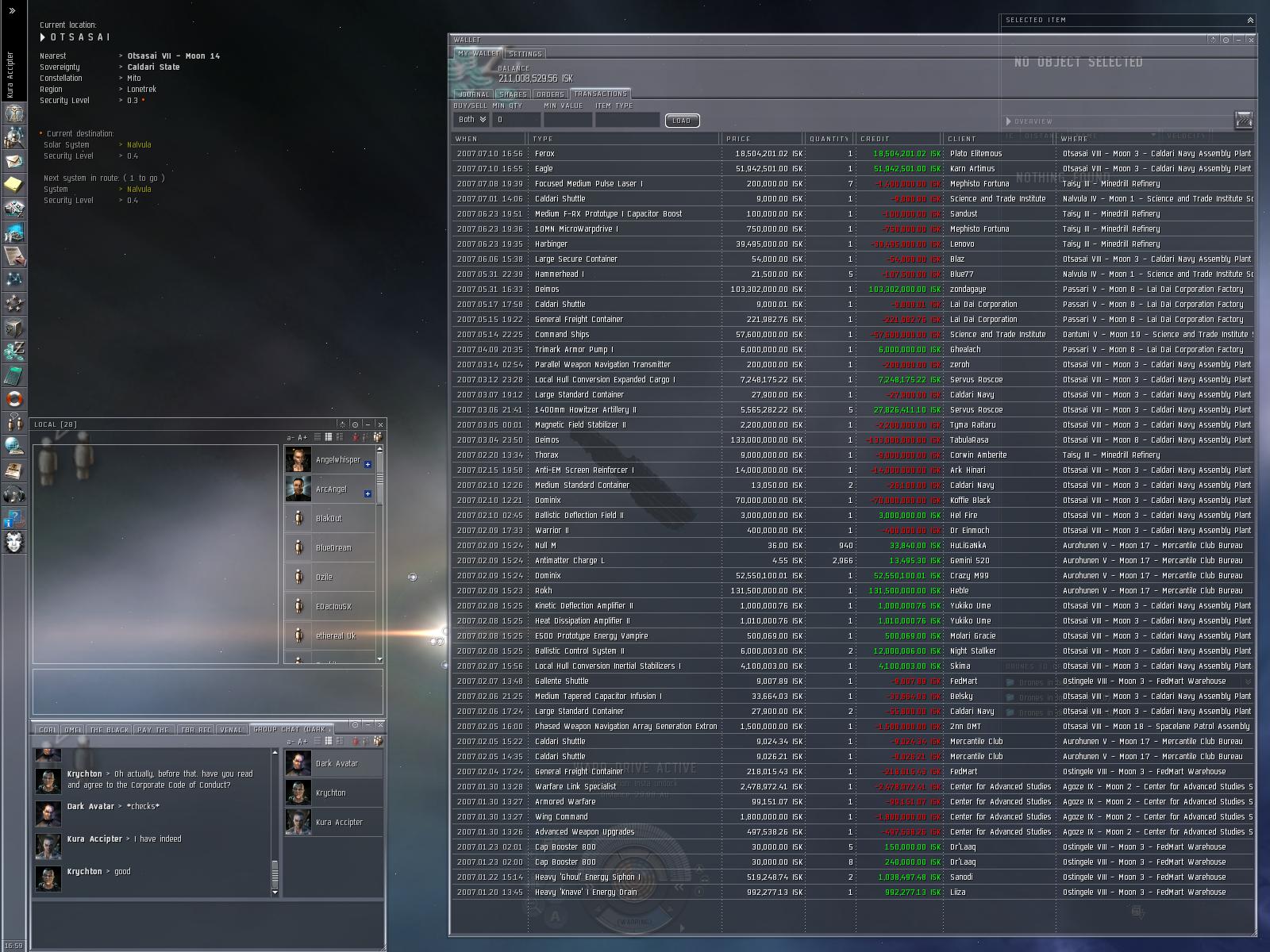Click Local member list scroll-up arrow
This screenshot has height=952, width=1270.
[x=379, y=450]
